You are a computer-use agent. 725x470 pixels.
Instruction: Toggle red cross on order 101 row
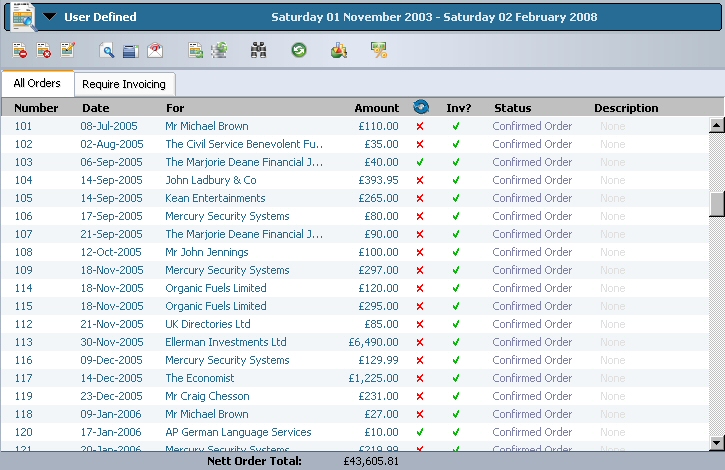click(420, 126)
